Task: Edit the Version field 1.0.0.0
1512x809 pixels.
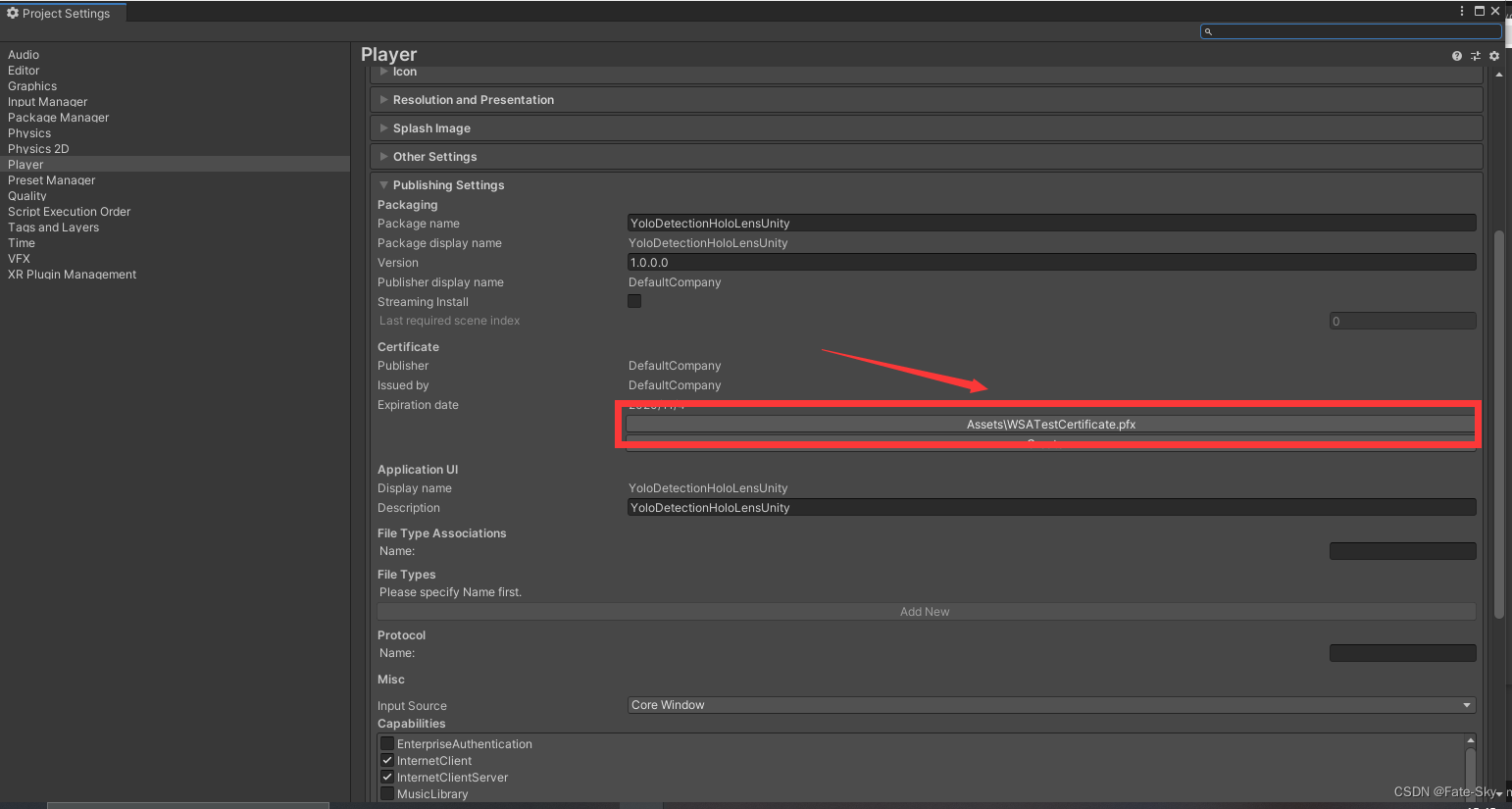Action: tap(1051, 263)
